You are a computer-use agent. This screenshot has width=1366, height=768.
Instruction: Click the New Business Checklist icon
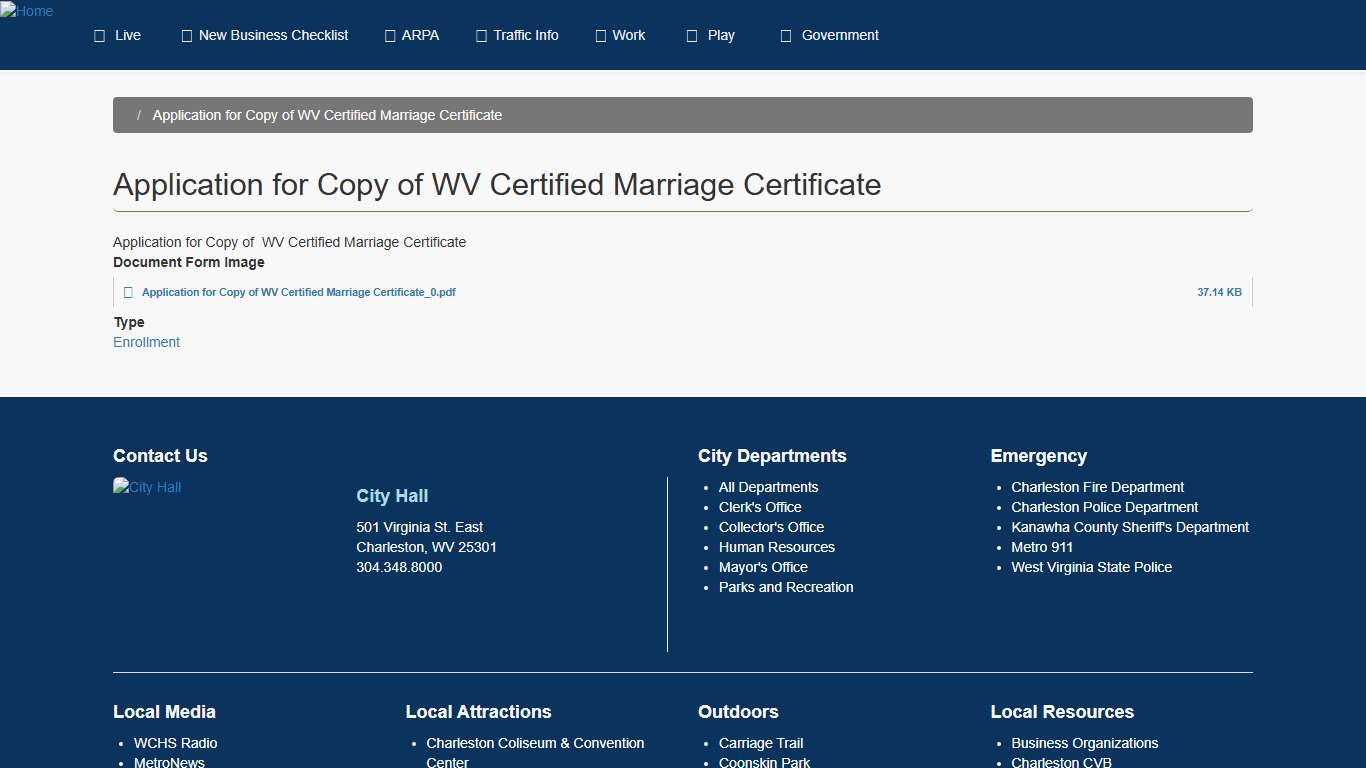[186, 35]
